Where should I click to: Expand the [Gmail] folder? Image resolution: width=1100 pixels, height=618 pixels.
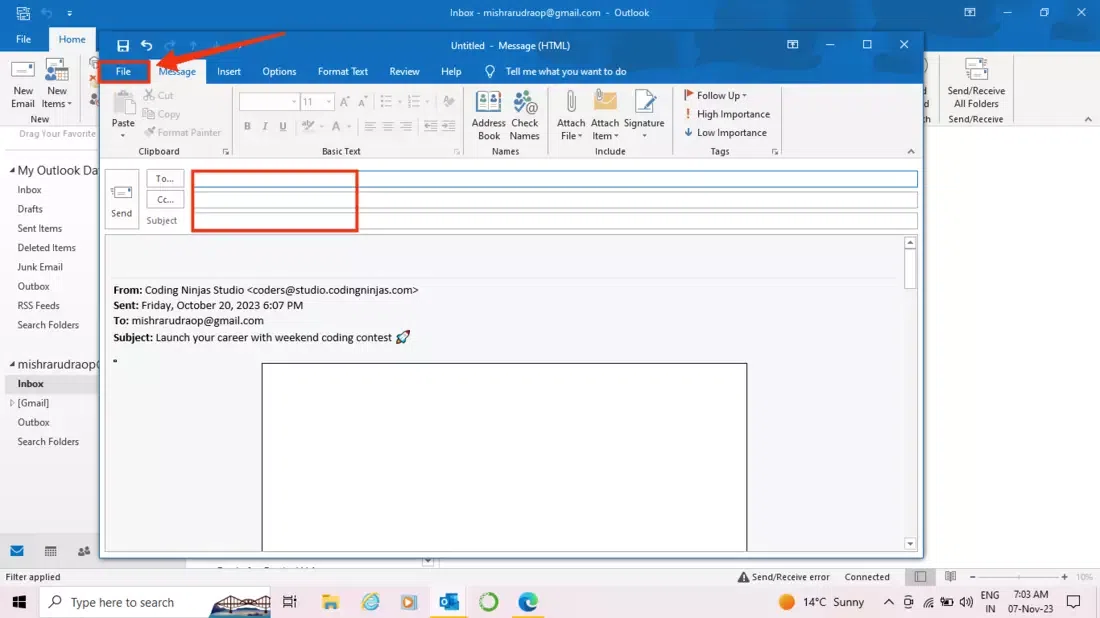pyautogui.click(x=12, y=403)
